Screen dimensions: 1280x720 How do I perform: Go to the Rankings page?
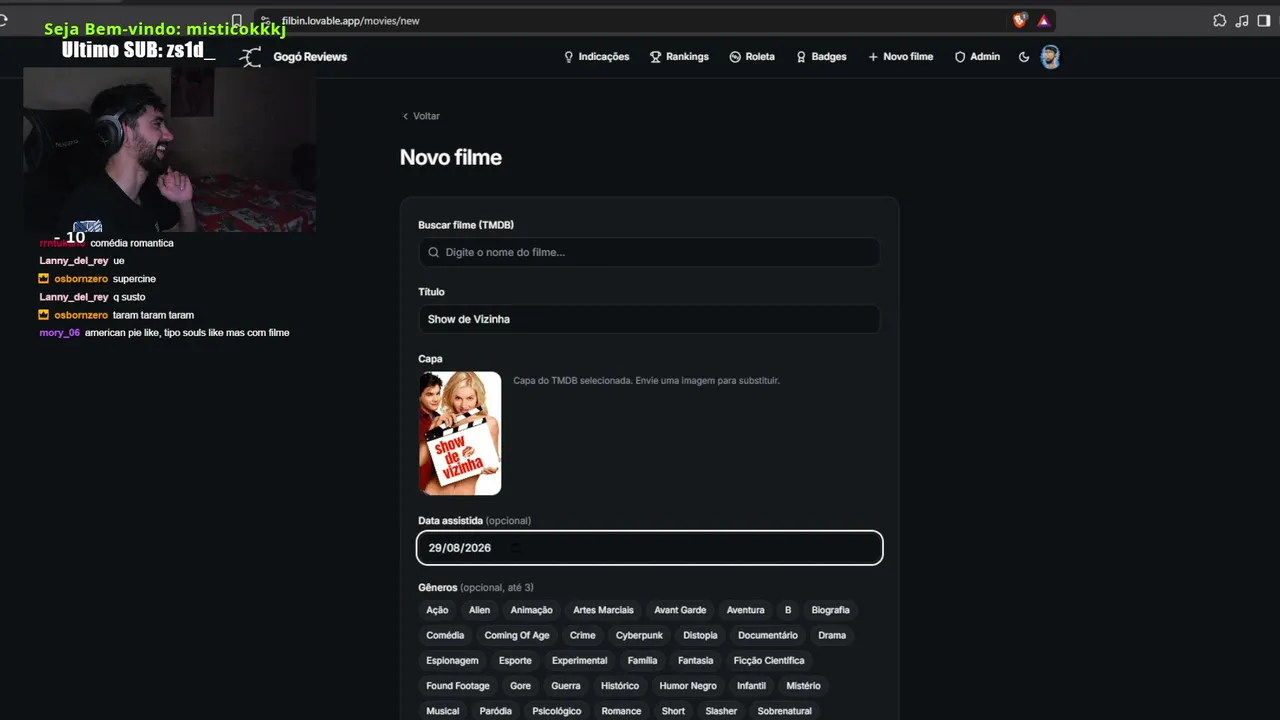click(x=679, y=57)
